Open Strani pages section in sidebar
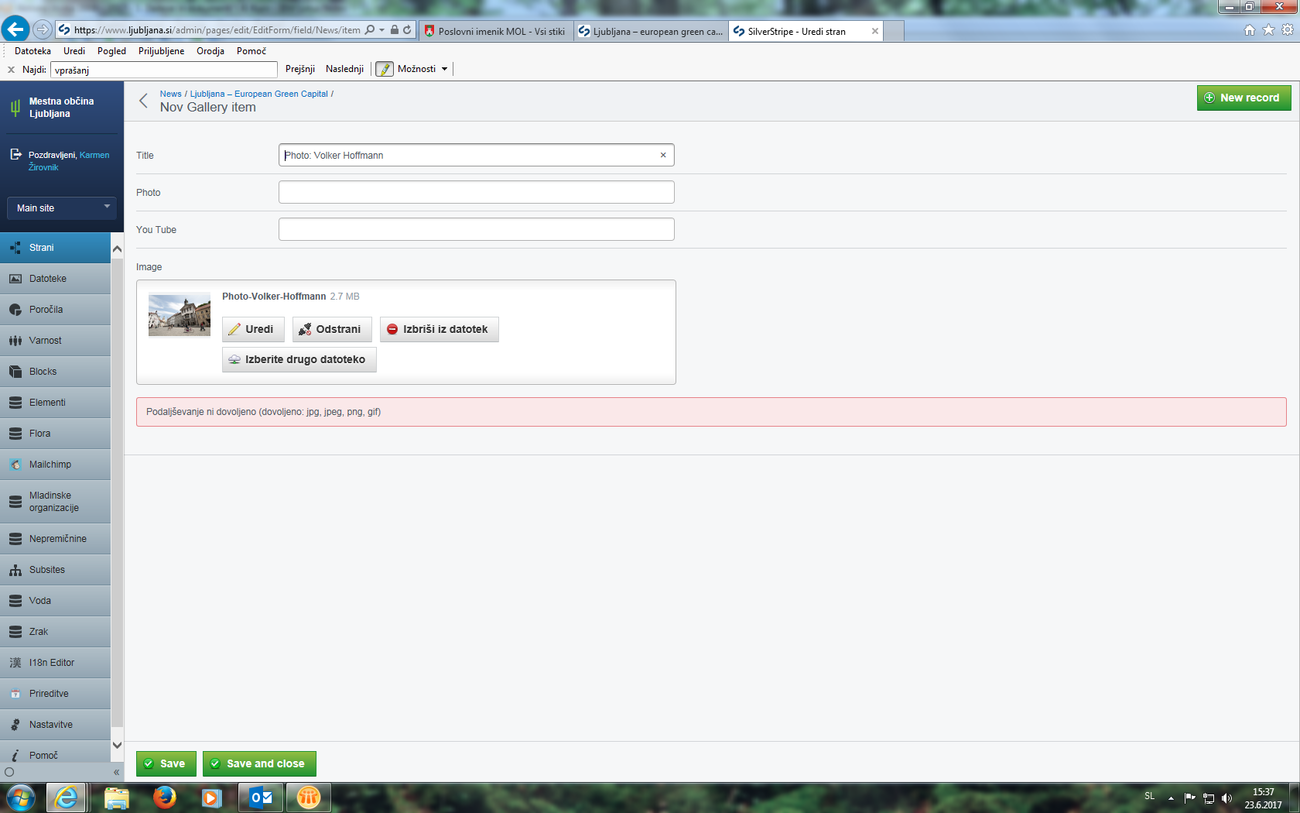This screenshot has height=813, width=1300. tap(55, 247)
